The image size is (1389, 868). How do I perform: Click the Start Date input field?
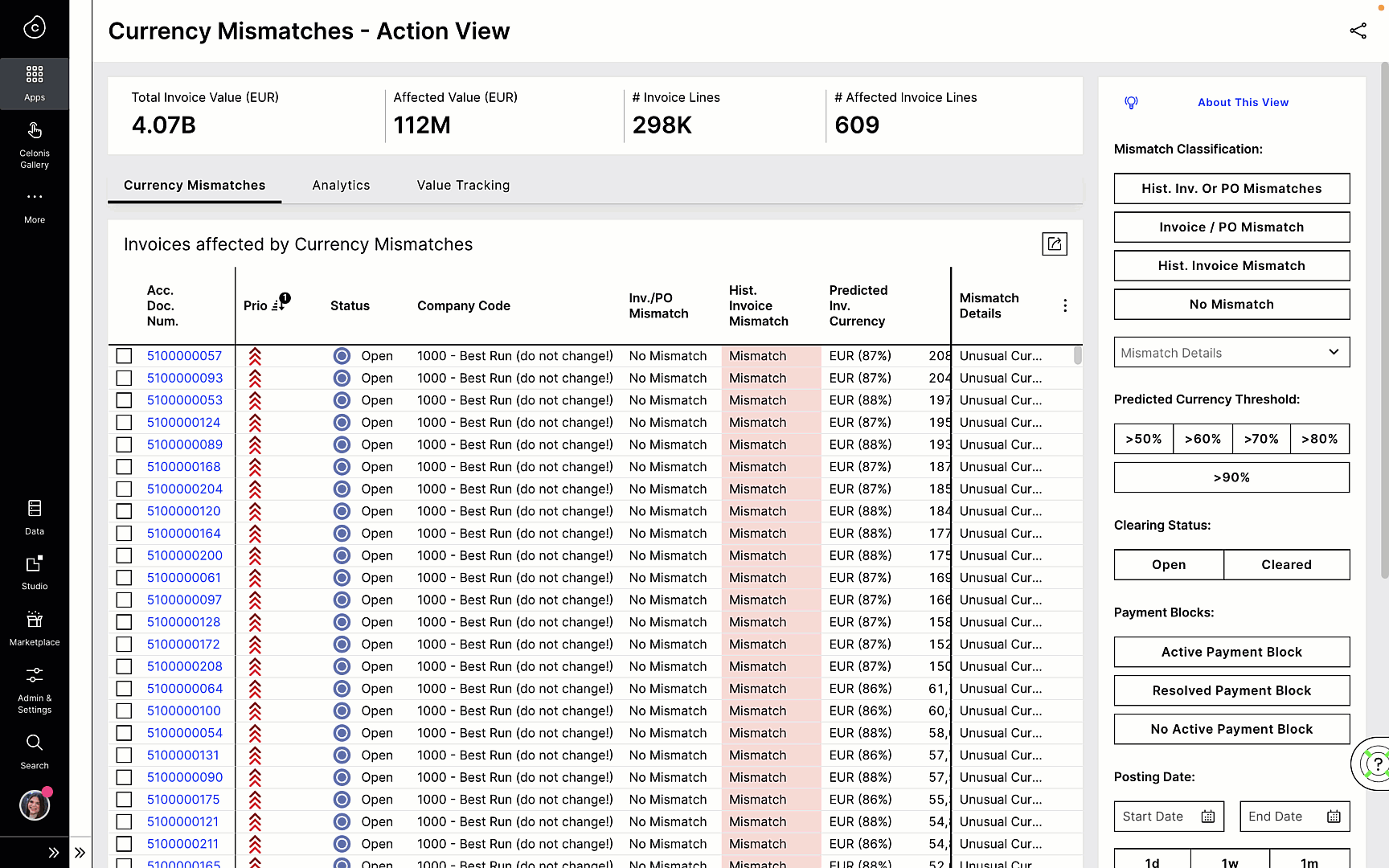(1169, 817)
